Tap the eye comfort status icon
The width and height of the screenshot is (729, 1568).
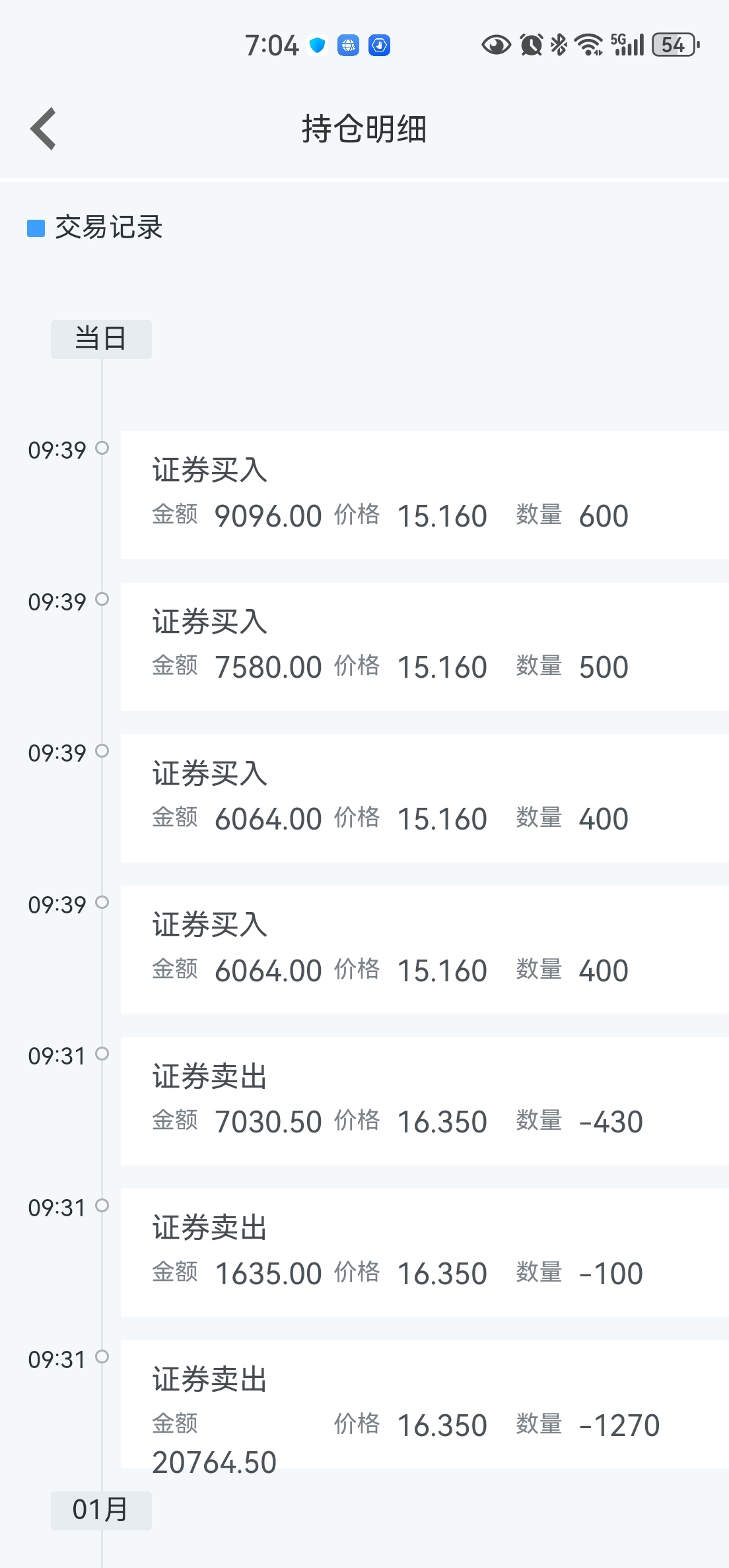[496, 45]
